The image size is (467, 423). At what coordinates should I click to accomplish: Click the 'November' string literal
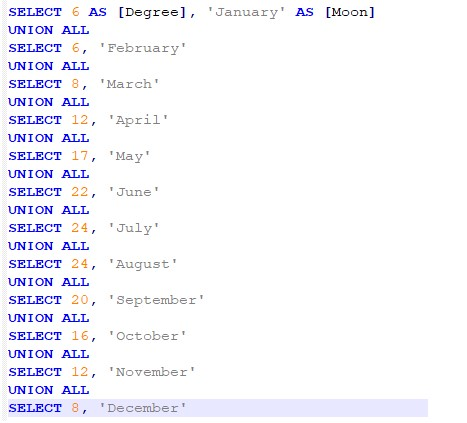click(152, 372)
